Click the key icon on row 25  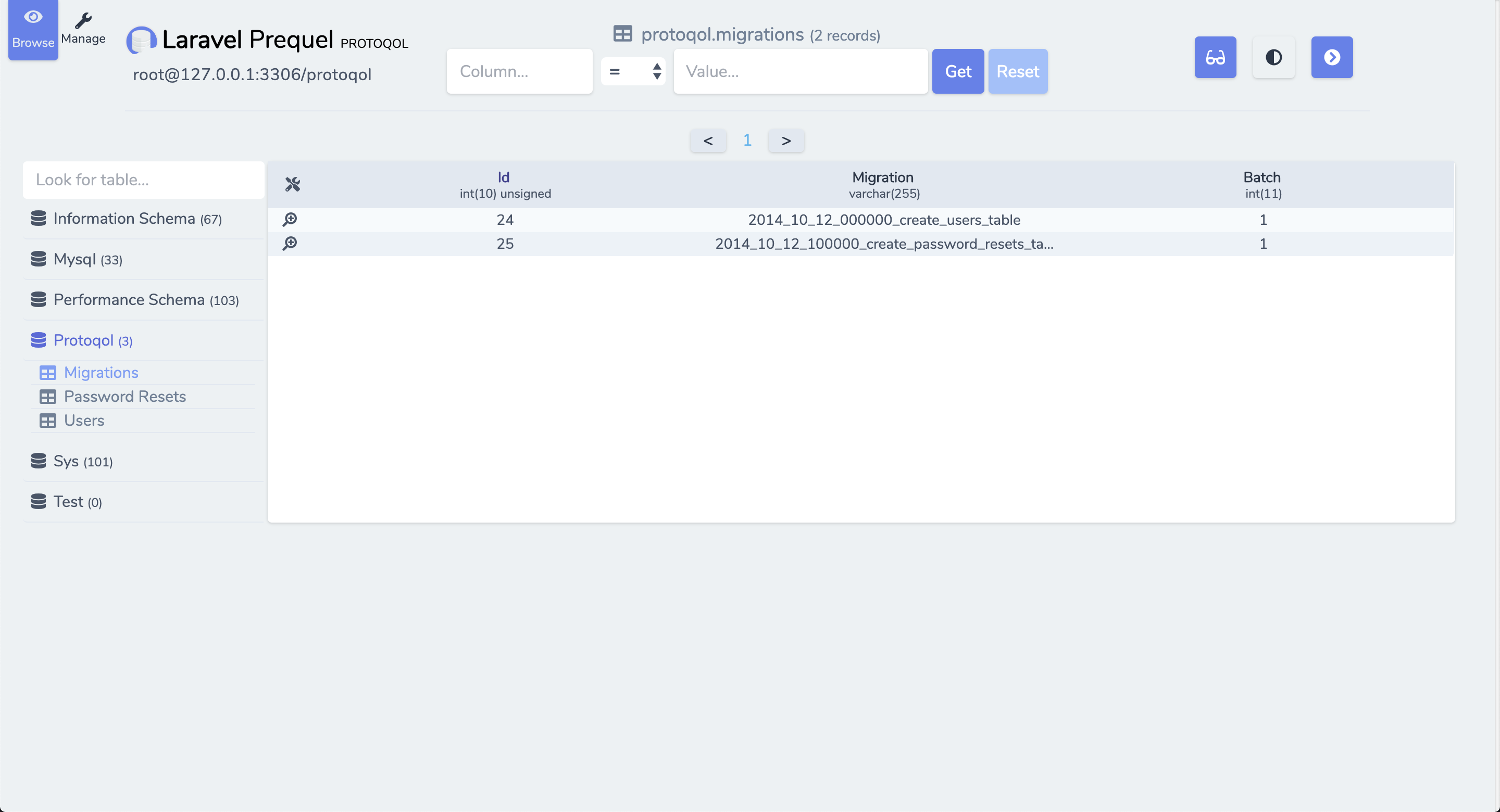point(291,243)
